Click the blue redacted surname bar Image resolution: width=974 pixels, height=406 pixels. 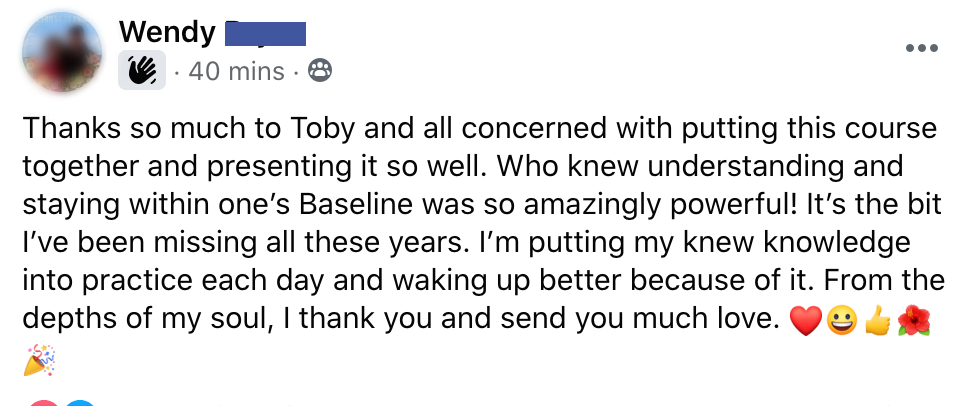(x=265, y=34)
